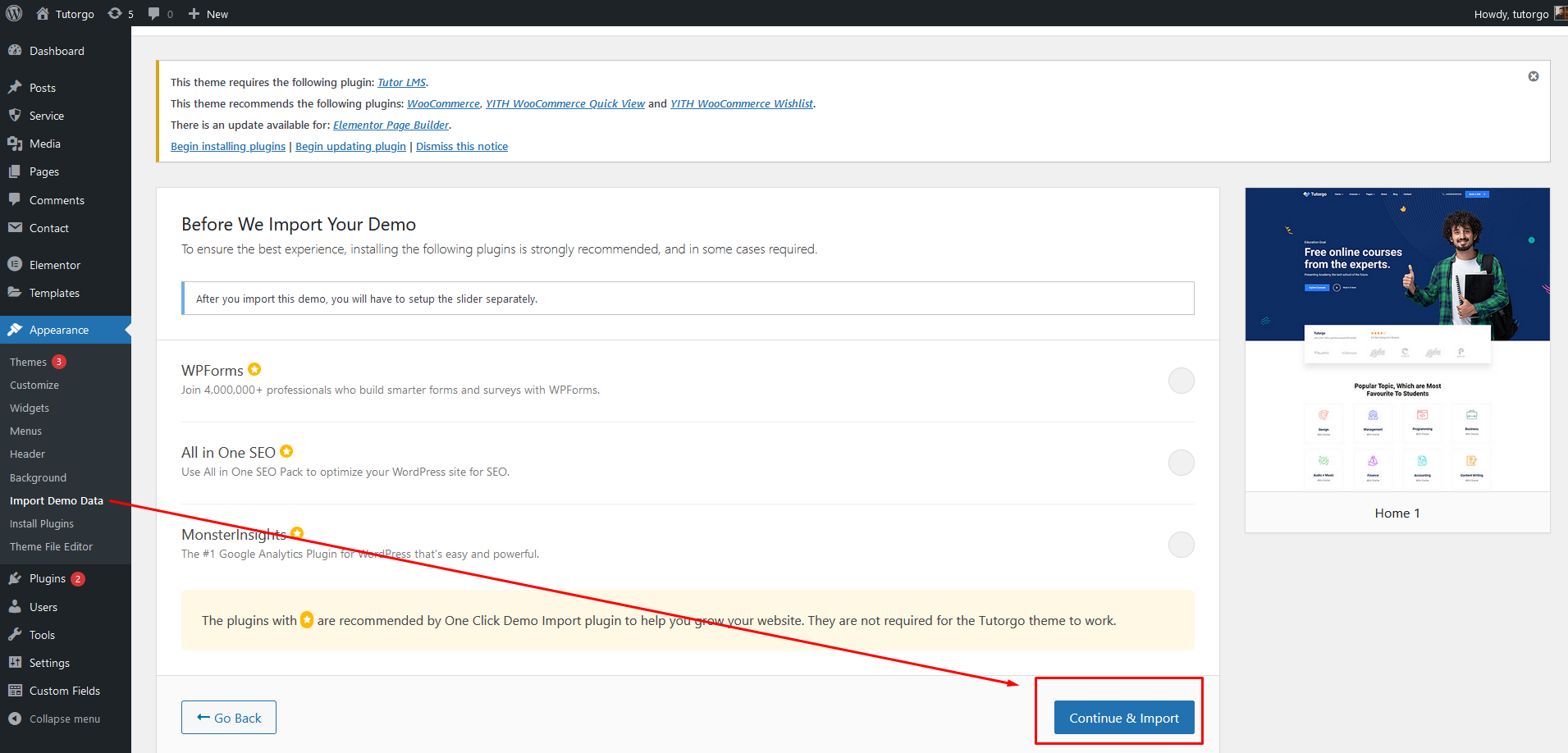Viewport: 1568px width, 753px height.
Task: Open Themes submenu item
Action: tap(28, 362)
